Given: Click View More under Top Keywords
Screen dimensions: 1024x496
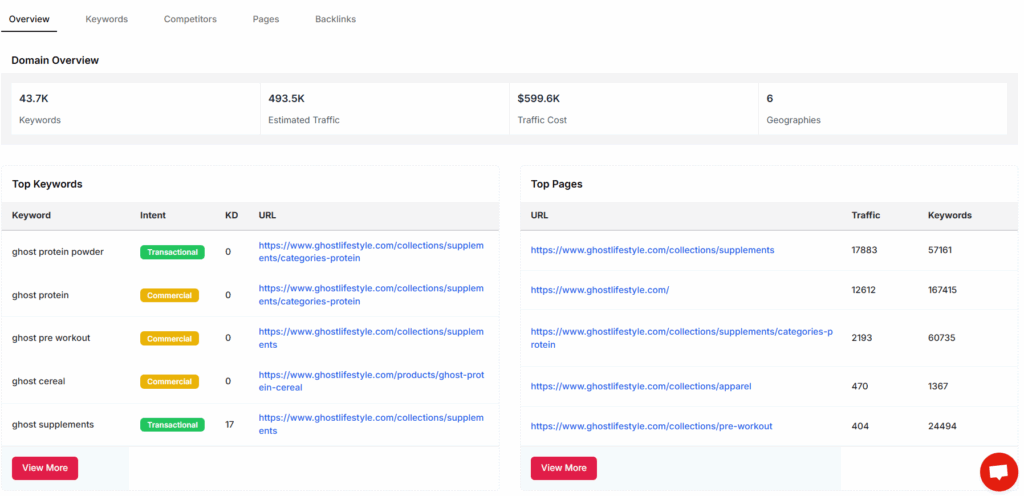Looking at the screenshot, I should pyautogui.click(x=45, y=468).
